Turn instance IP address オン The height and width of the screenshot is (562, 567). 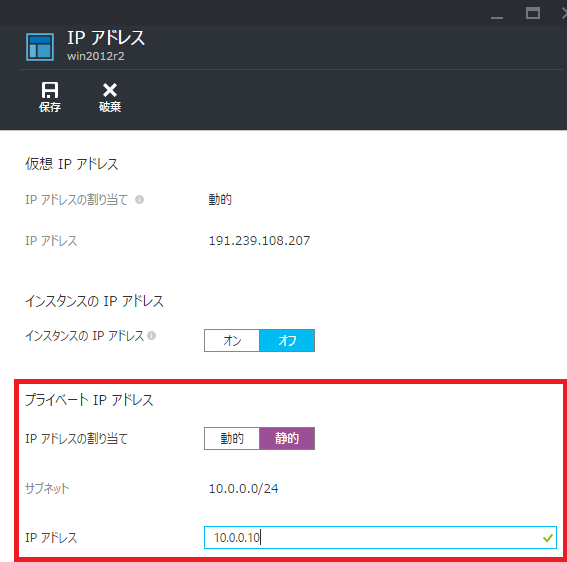click(x=232, y=340)
